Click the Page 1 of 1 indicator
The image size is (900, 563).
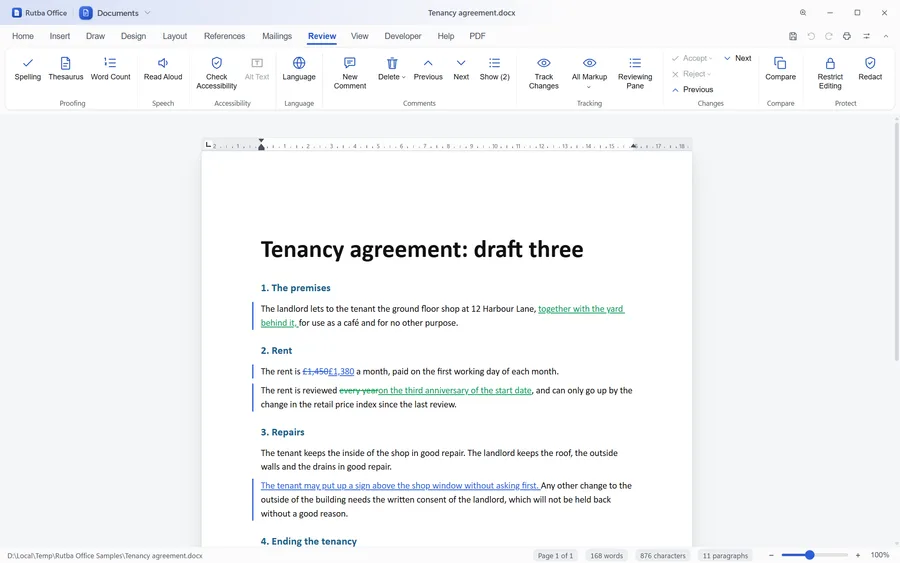point(555,556)
